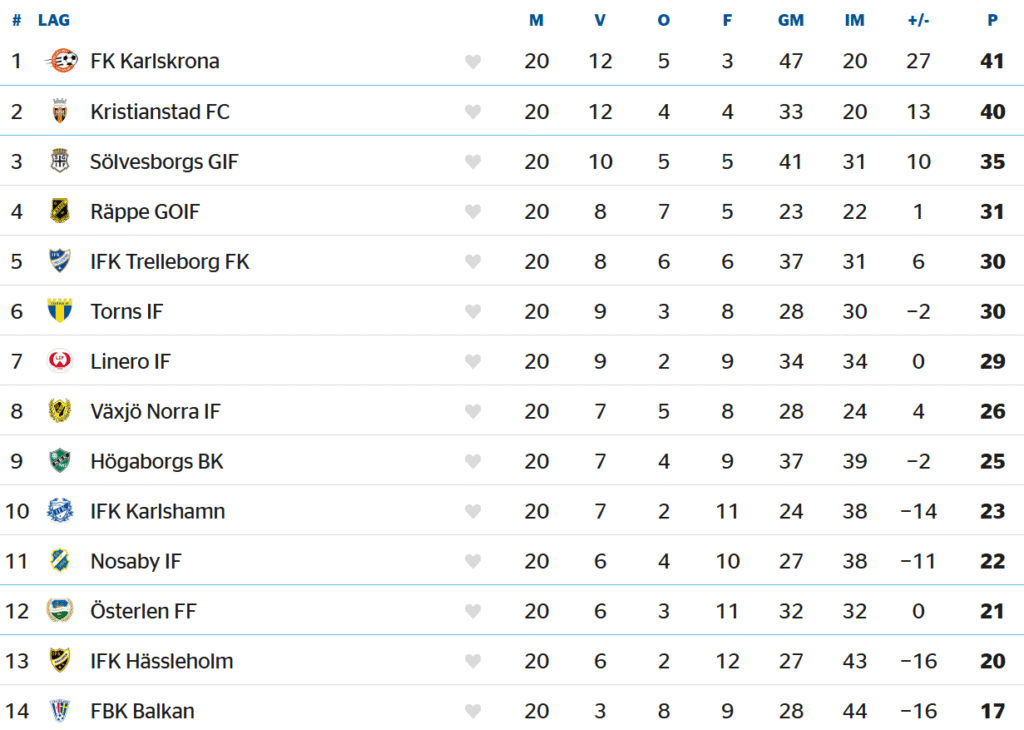Mark Växjö Norra IF as favorite
This screenshot has height=730, width=1024.
(x=473, y=412)
